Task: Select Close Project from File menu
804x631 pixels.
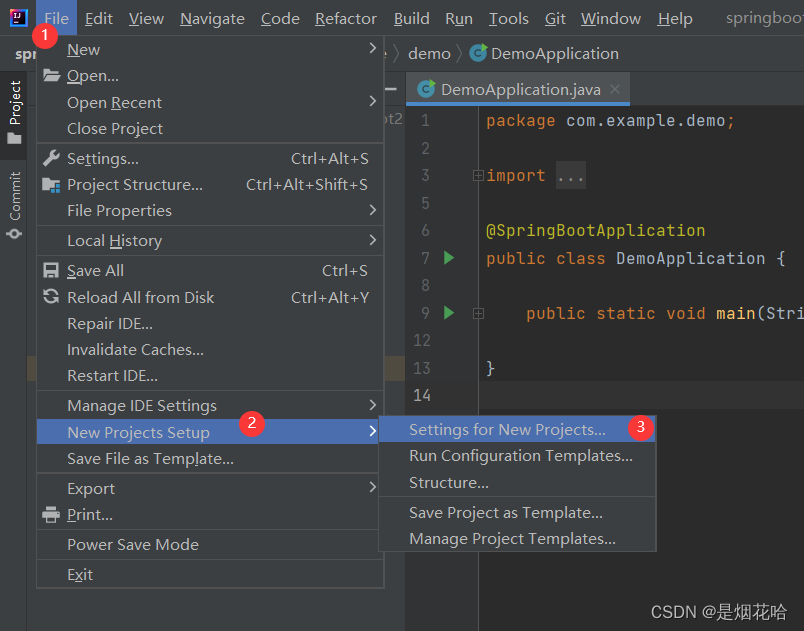Action: [210, 129]
